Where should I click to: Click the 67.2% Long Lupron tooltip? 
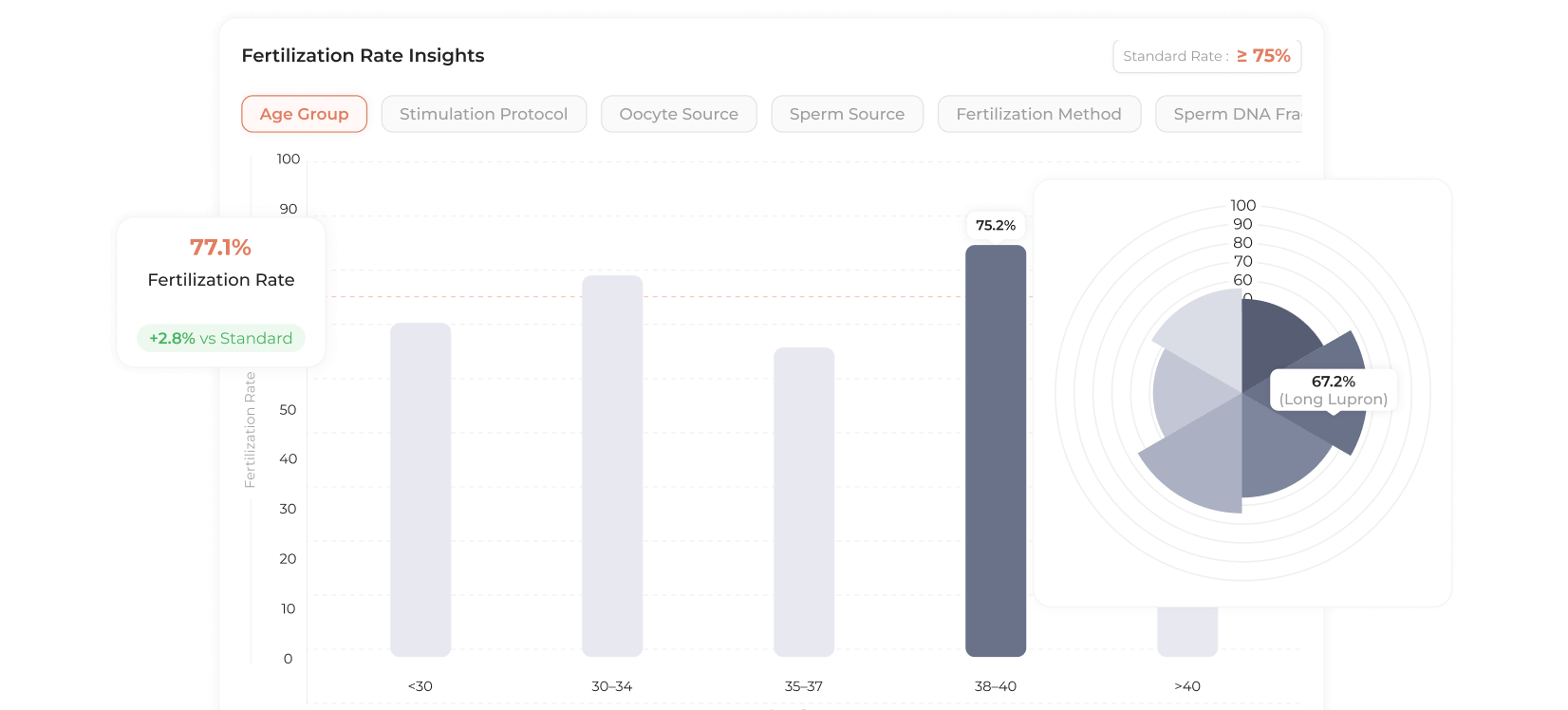click(x=1333, y=390)
